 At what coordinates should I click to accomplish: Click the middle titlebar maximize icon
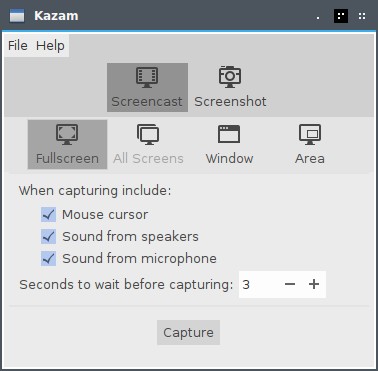[341, 16]
